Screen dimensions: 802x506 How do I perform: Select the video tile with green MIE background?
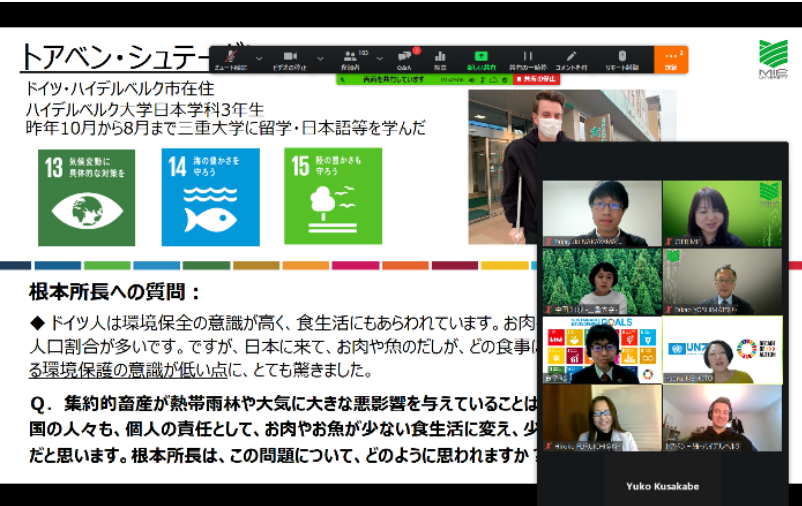coord(722,213)
